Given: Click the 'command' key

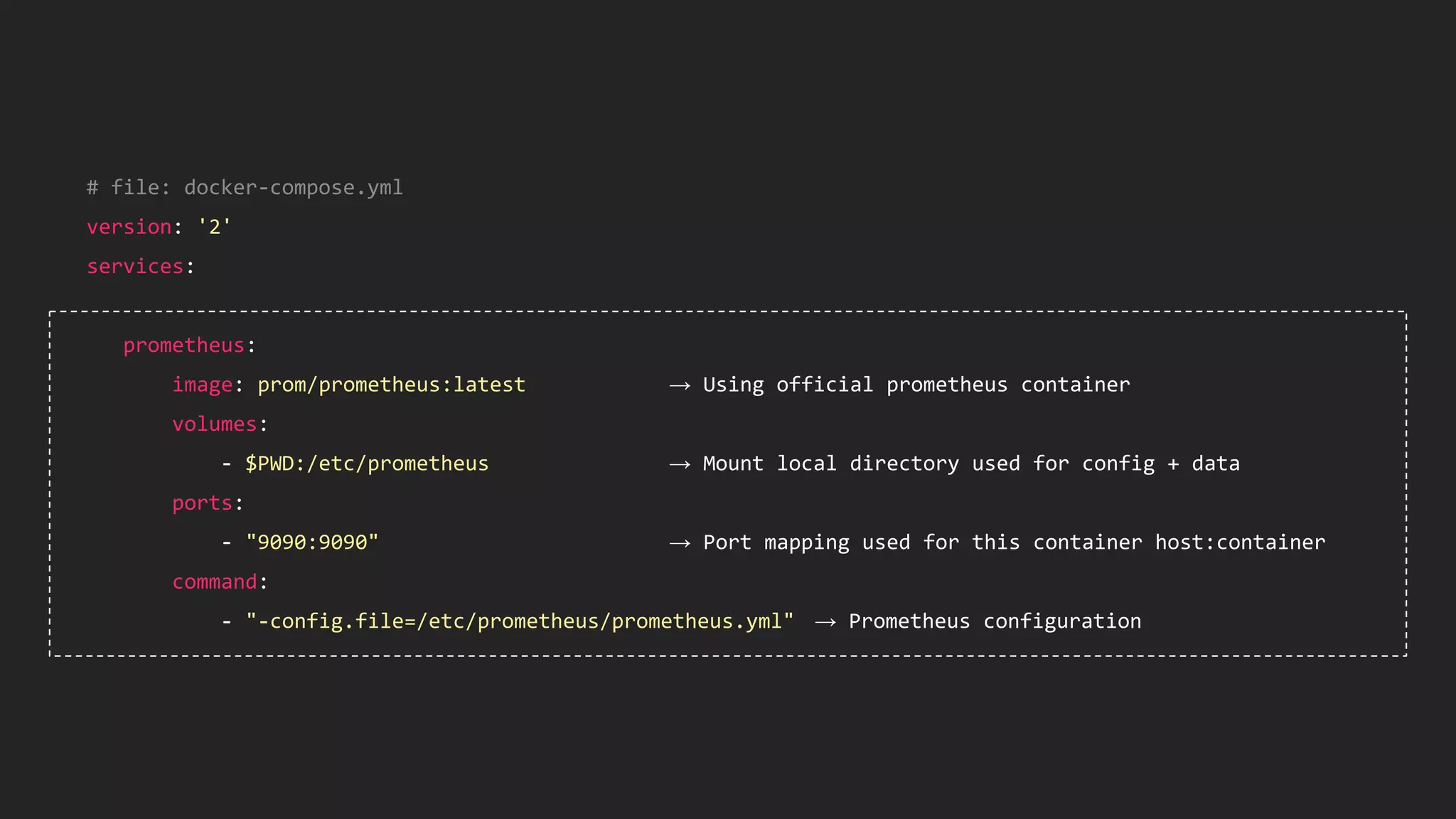Looking at the screenshot, I should 215,582.
